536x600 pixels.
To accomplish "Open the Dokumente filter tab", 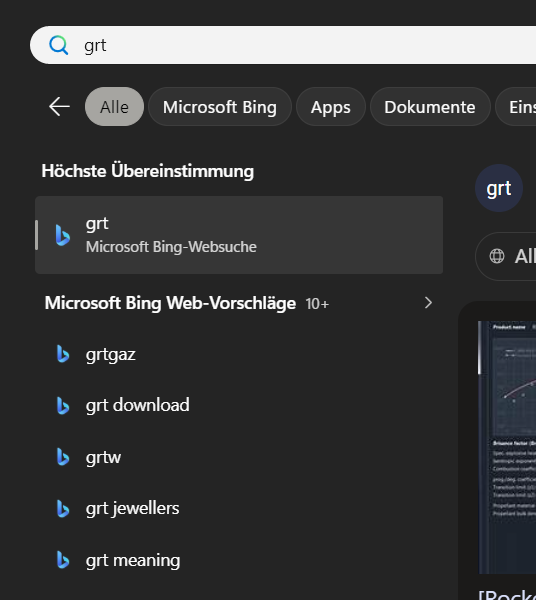I will 430,107.
